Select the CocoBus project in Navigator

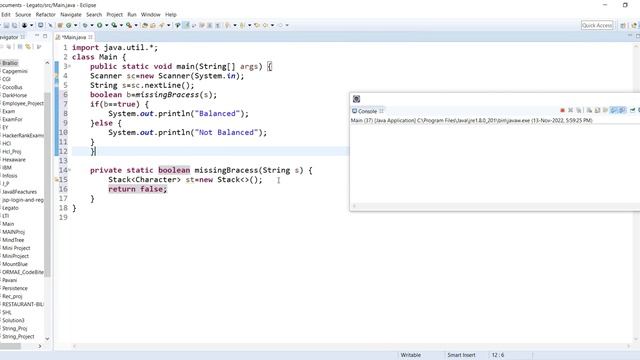12,87
